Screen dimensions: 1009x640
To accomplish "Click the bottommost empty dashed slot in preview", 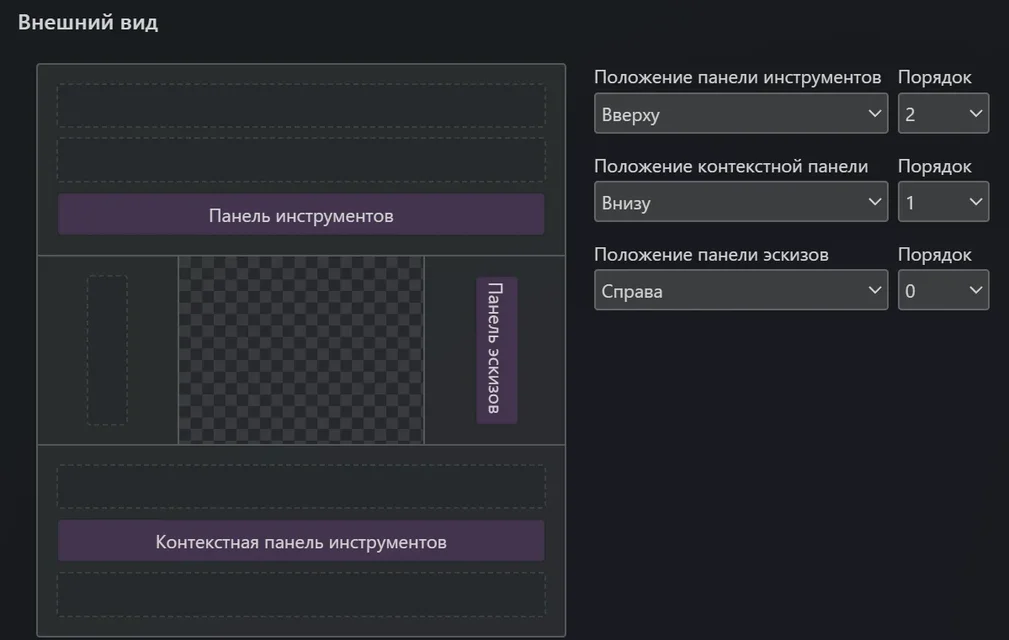I will pyautogui.click(x=301, y=595).
